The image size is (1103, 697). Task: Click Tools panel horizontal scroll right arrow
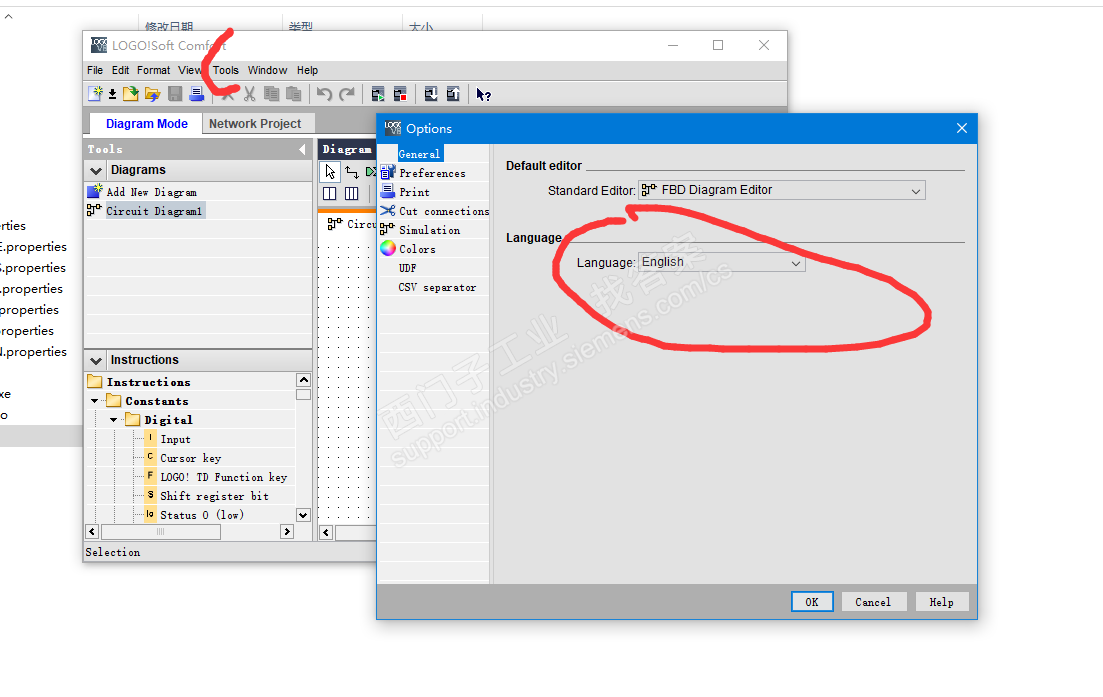pyautogui.click(x=287, y=532)
